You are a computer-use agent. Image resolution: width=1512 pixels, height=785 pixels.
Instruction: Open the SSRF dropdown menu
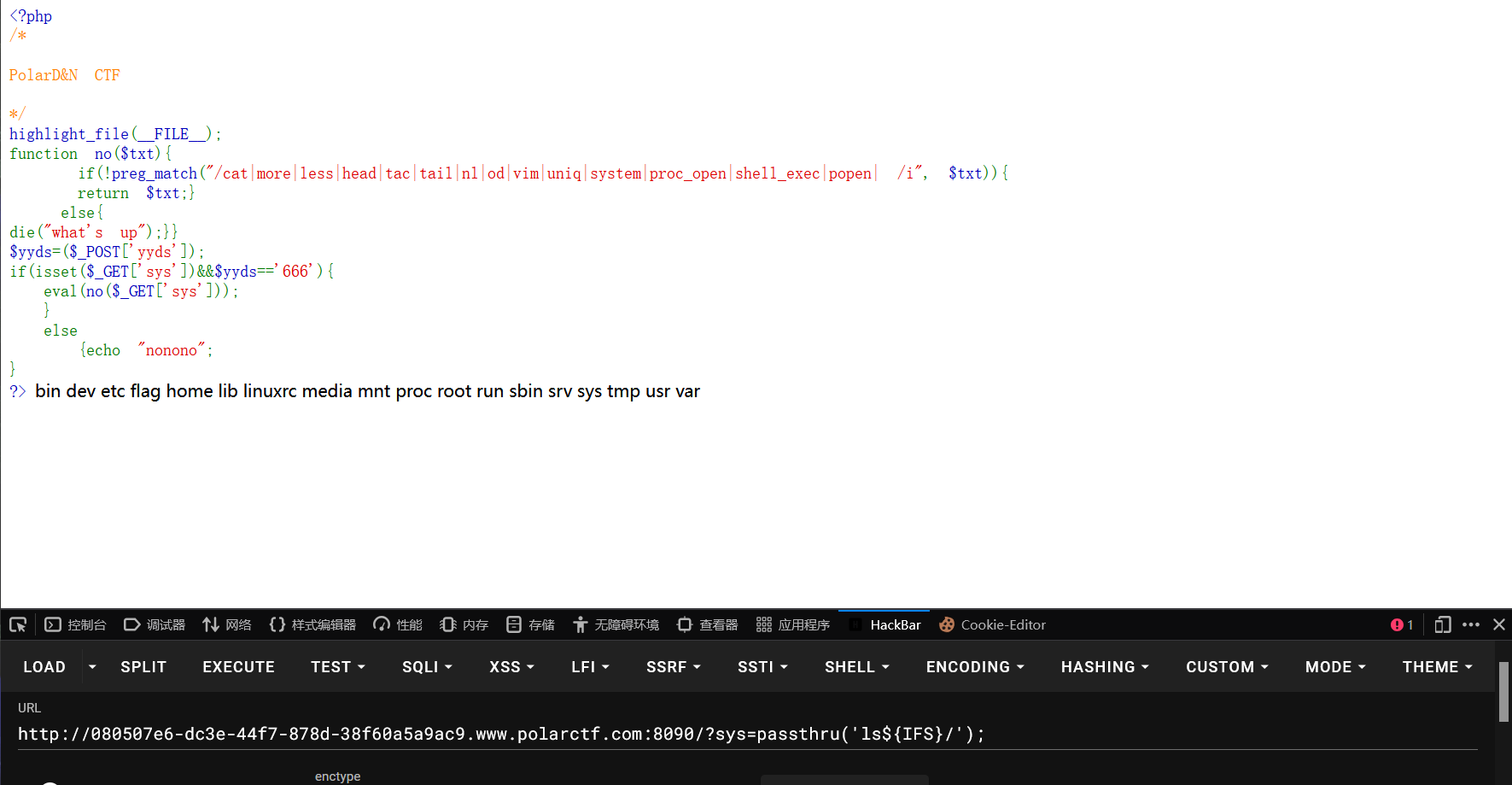click(674, 667)
